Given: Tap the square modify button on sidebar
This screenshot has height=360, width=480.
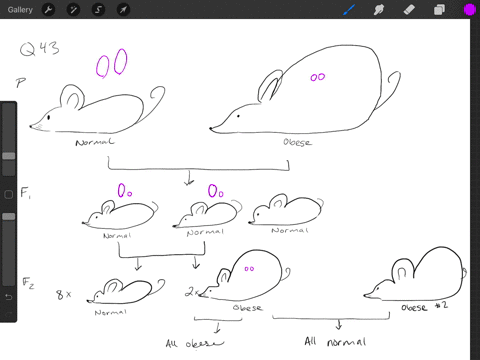Looking at the screenshot, I should pos(9,194).
